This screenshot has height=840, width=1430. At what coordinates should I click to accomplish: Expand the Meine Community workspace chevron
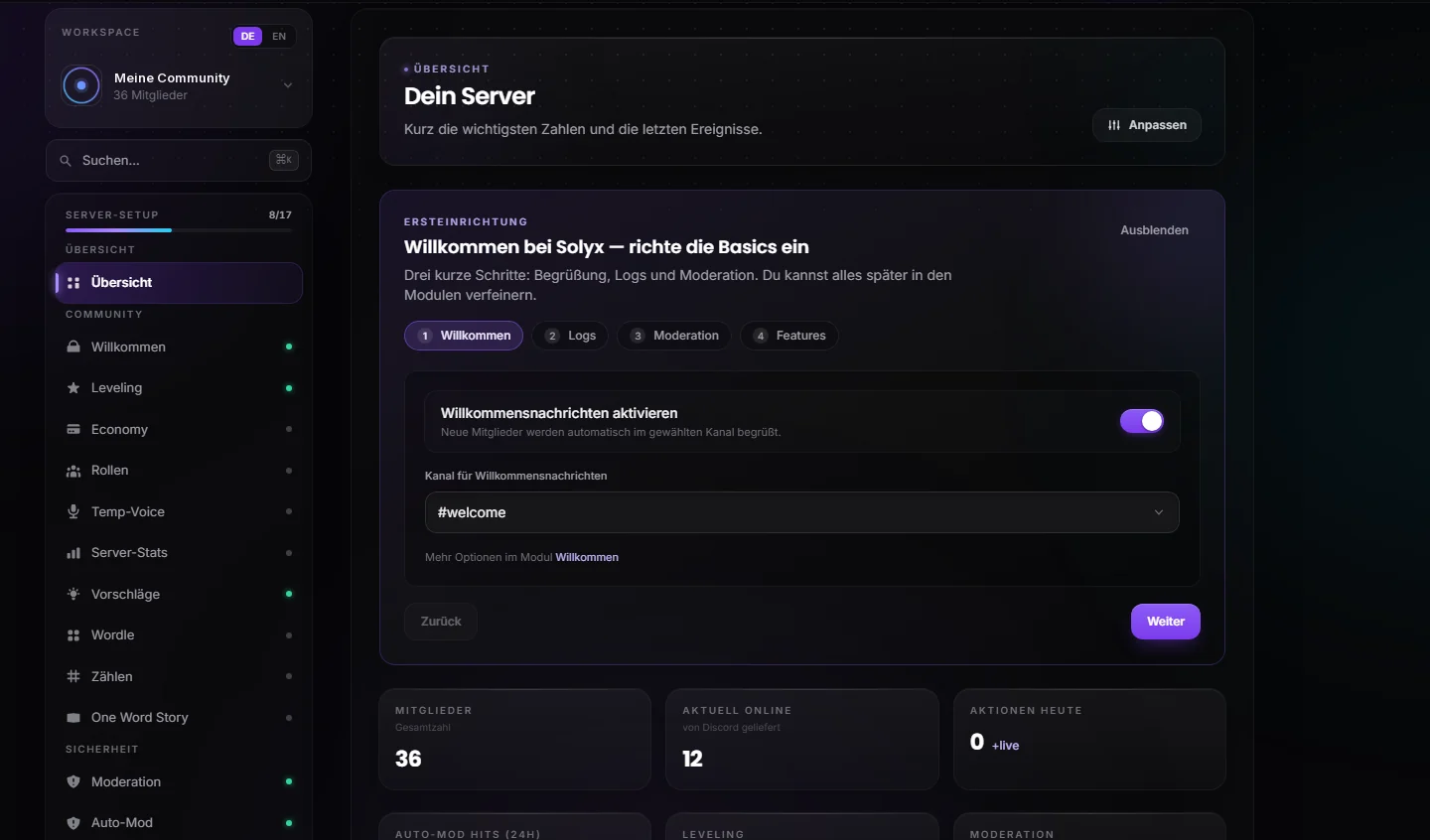[288, 85]
